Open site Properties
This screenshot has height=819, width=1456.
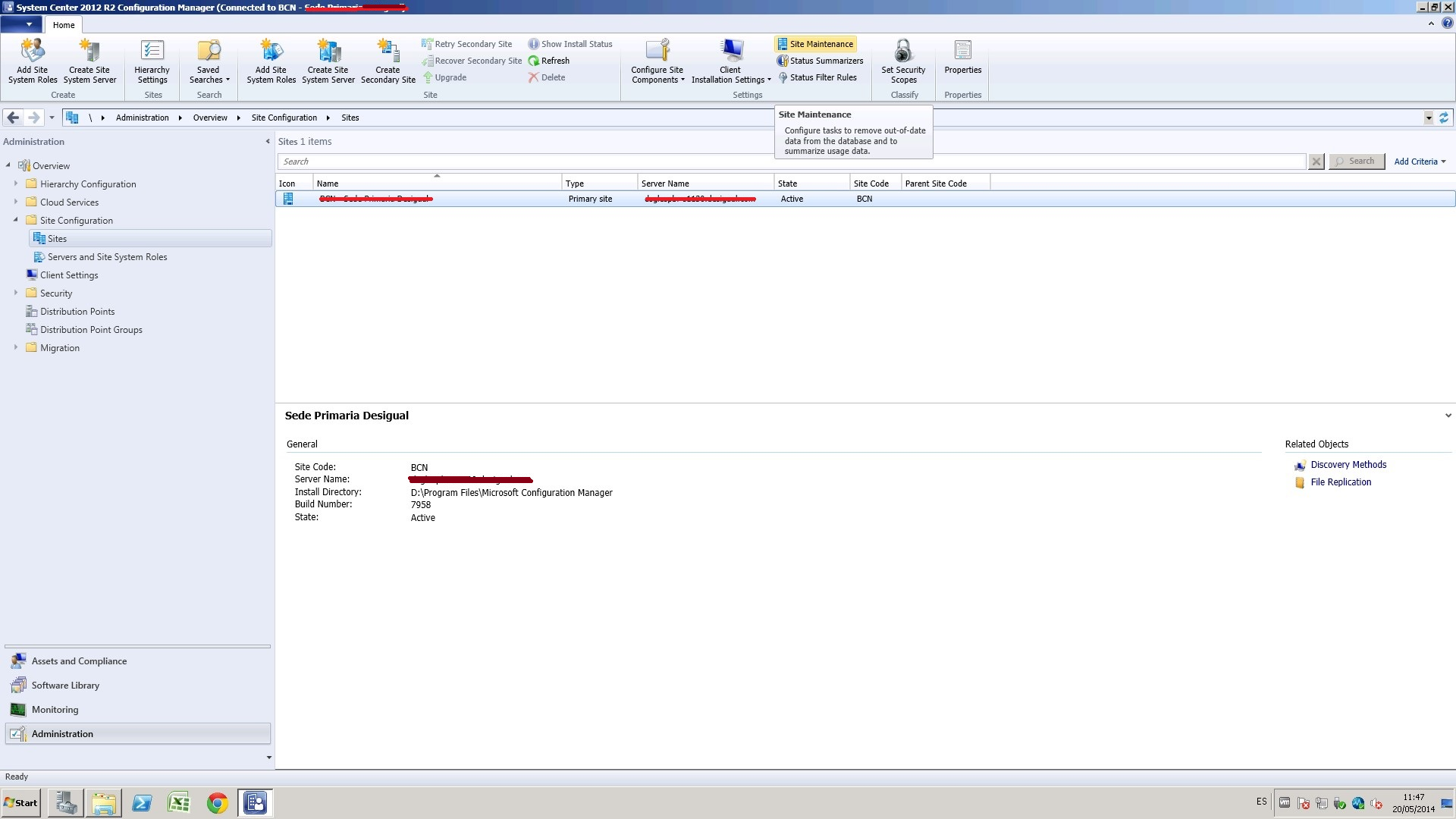pyautogui.click(x=962, y=61)
